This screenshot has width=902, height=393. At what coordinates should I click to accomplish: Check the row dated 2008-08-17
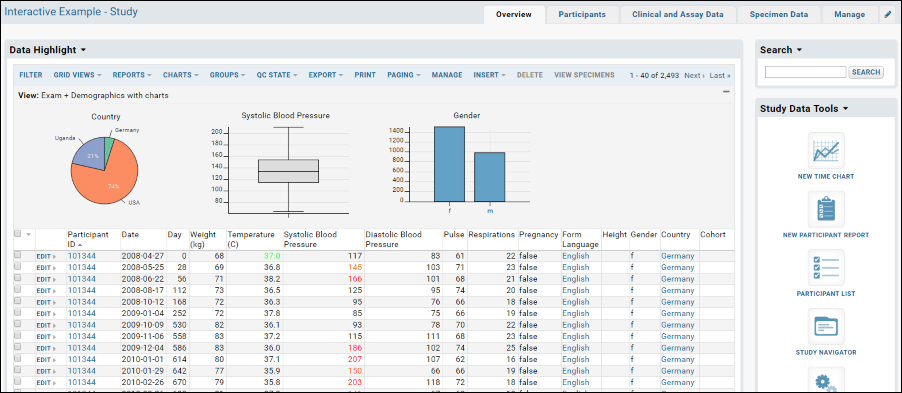tap(17, 289)
